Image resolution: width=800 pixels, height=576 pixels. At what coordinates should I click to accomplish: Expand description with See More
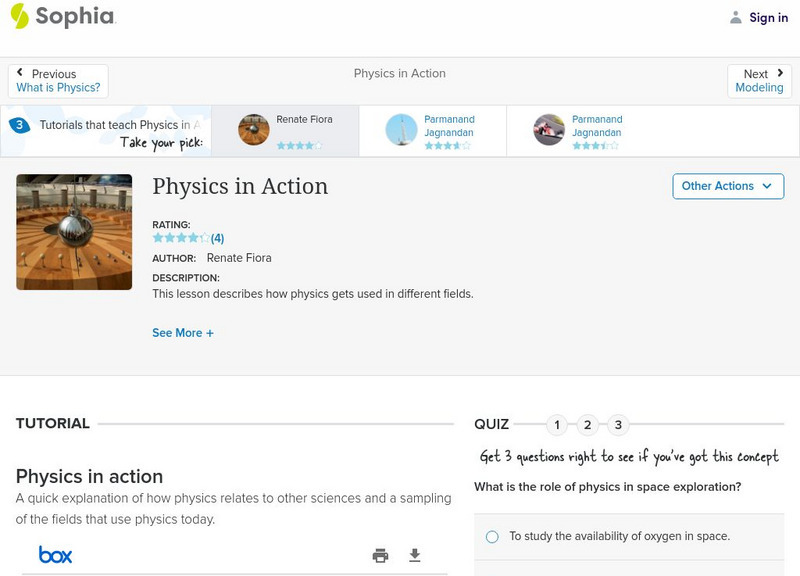click(x=183, y=333)
